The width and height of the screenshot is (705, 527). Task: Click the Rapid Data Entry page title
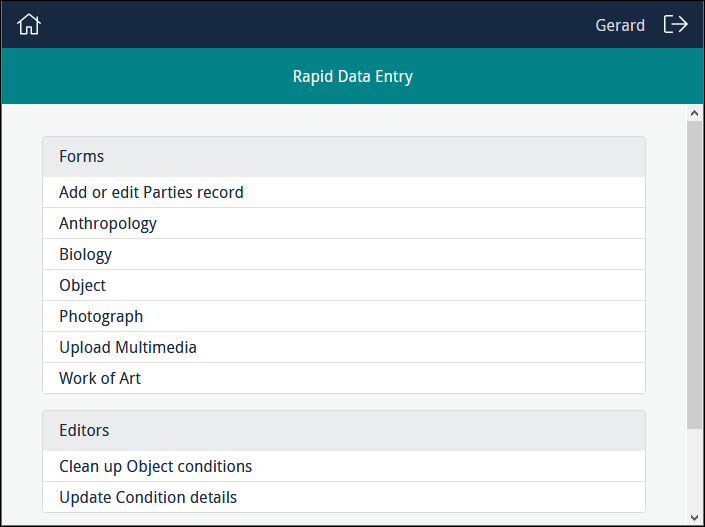[x=352, y=76]
